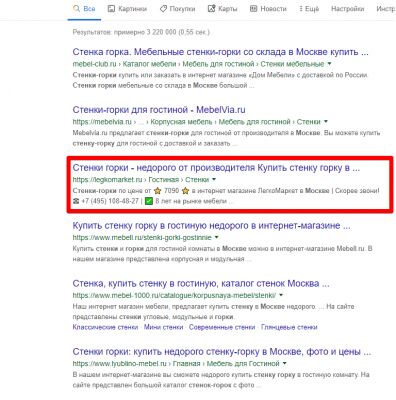
Task: Click the mebel-1000.ru catalogue URL
Action: [174, 295]
